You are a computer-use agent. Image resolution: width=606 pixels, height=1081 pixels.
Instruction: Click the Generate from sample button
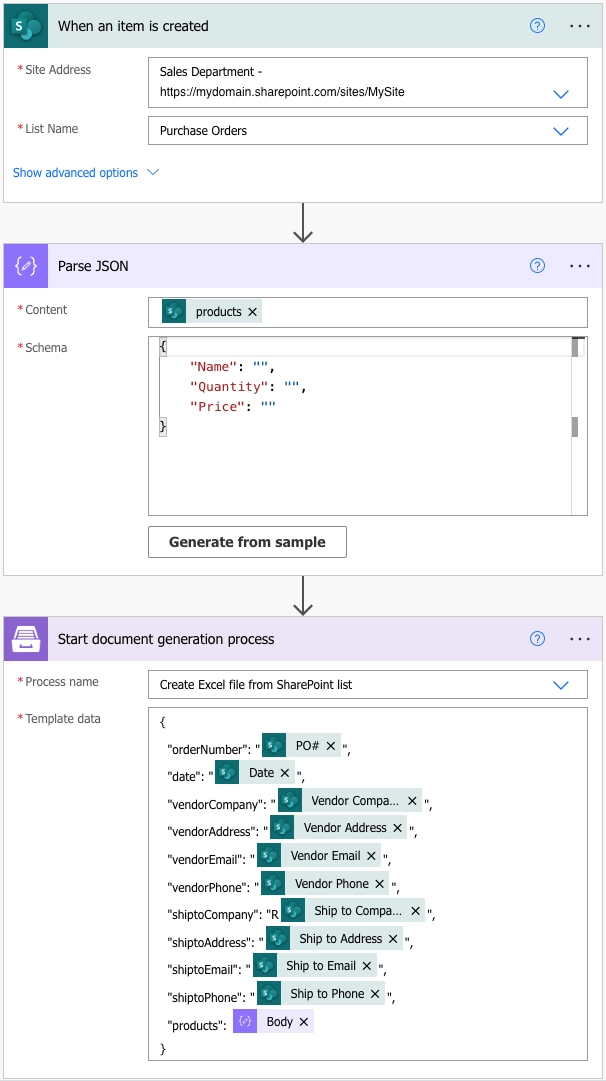pyautogui.click(x=247, y=542)
